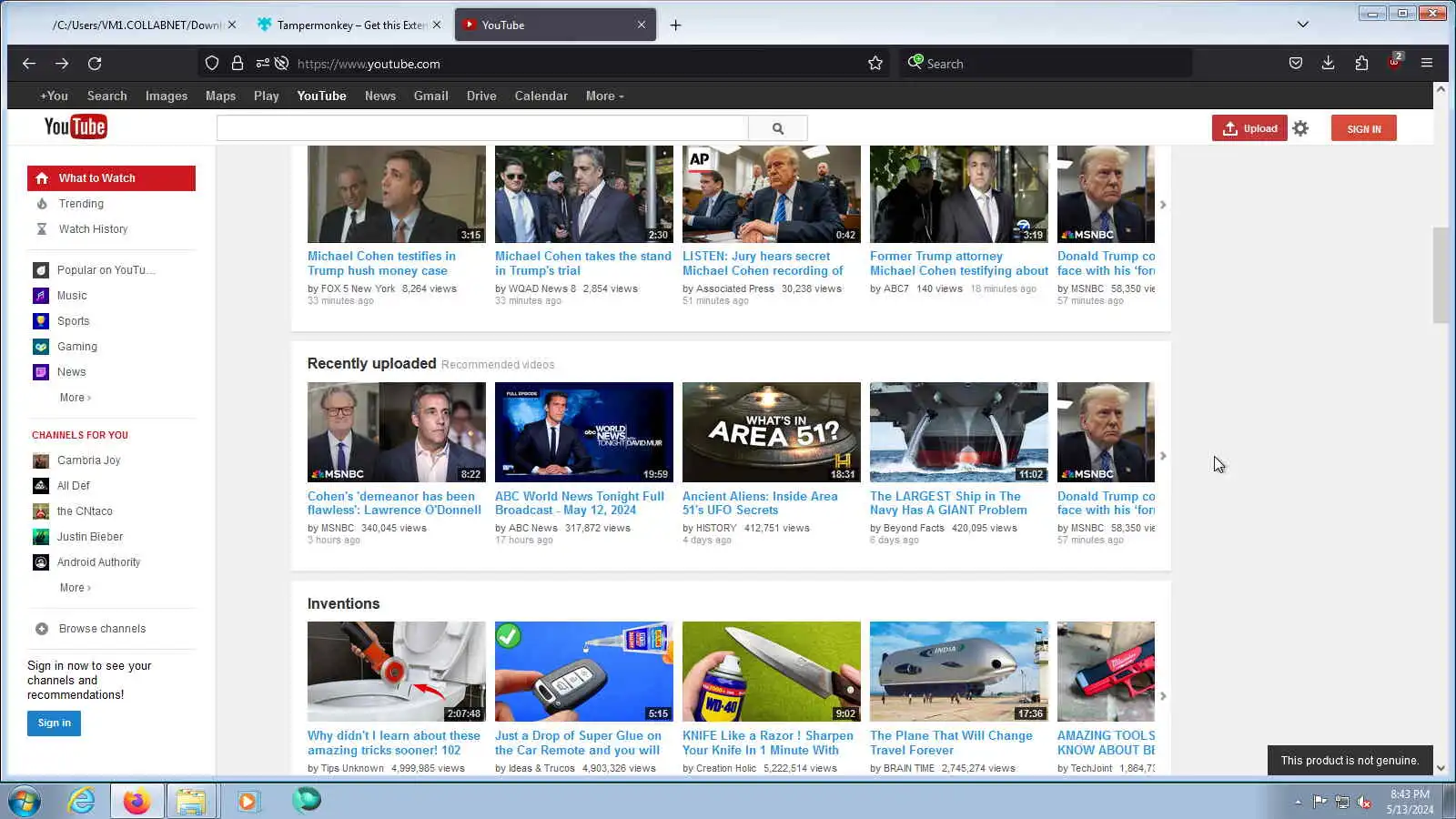Open Firefox hamburger application menu
This screenshot has width=1456, height=819.
(x=1427, y=64)
